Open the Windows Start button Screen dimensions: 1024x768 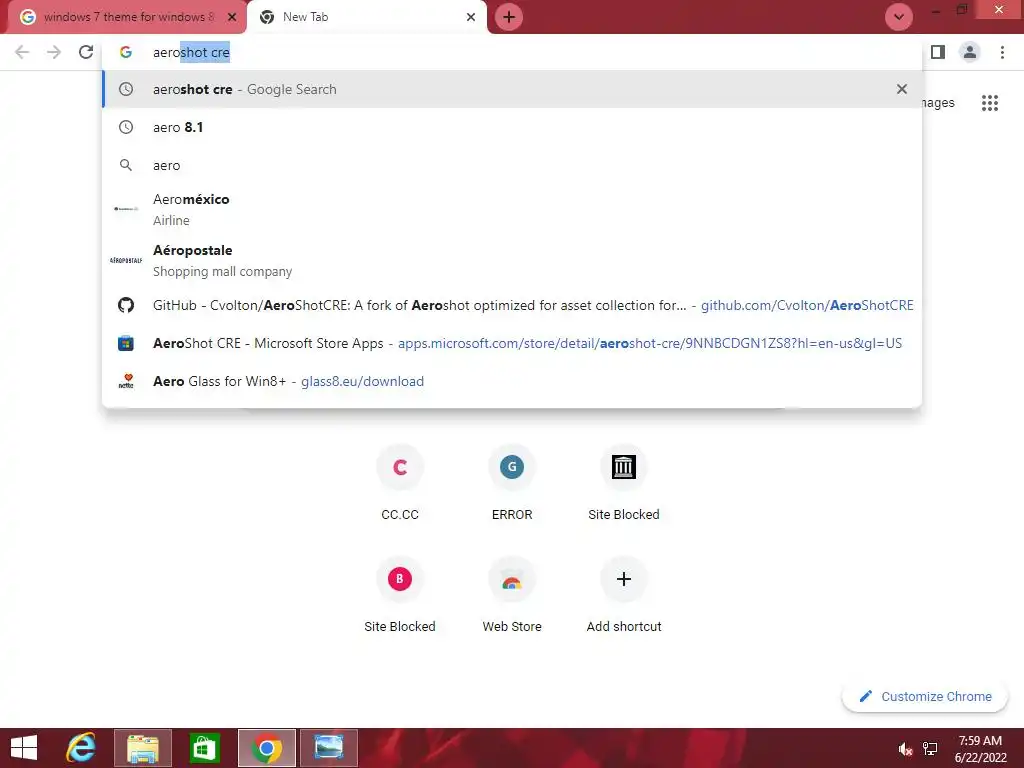click(24, 748)
